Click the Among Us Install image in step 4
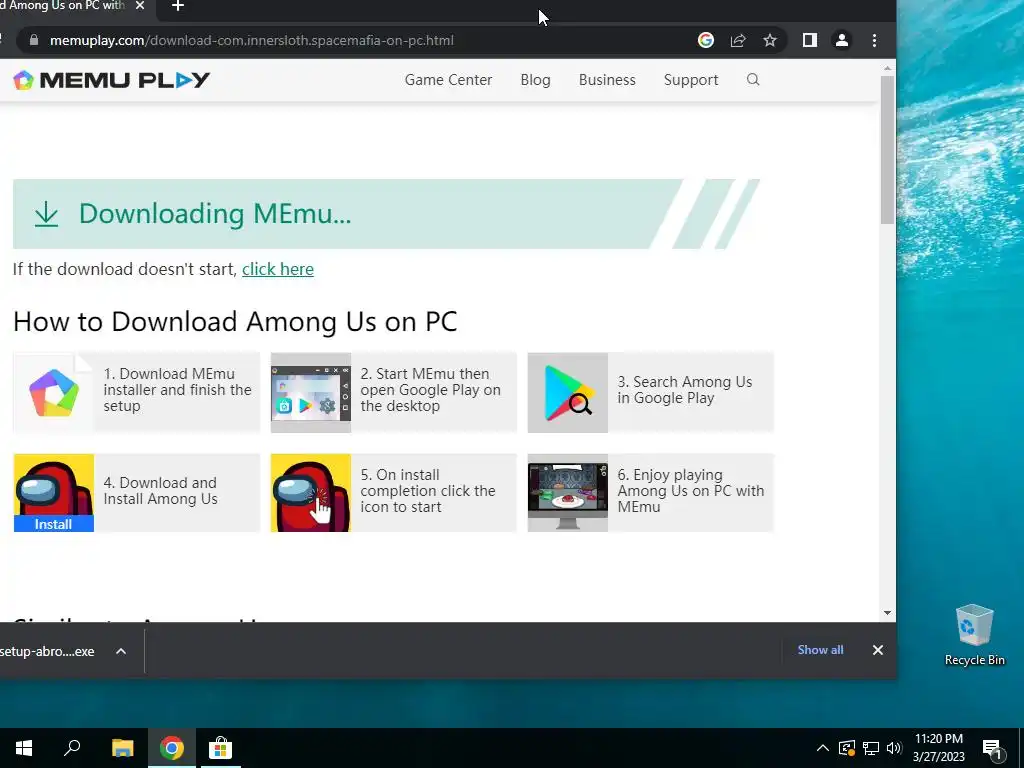The image size is (1024, 768). [x=54, y=493]
